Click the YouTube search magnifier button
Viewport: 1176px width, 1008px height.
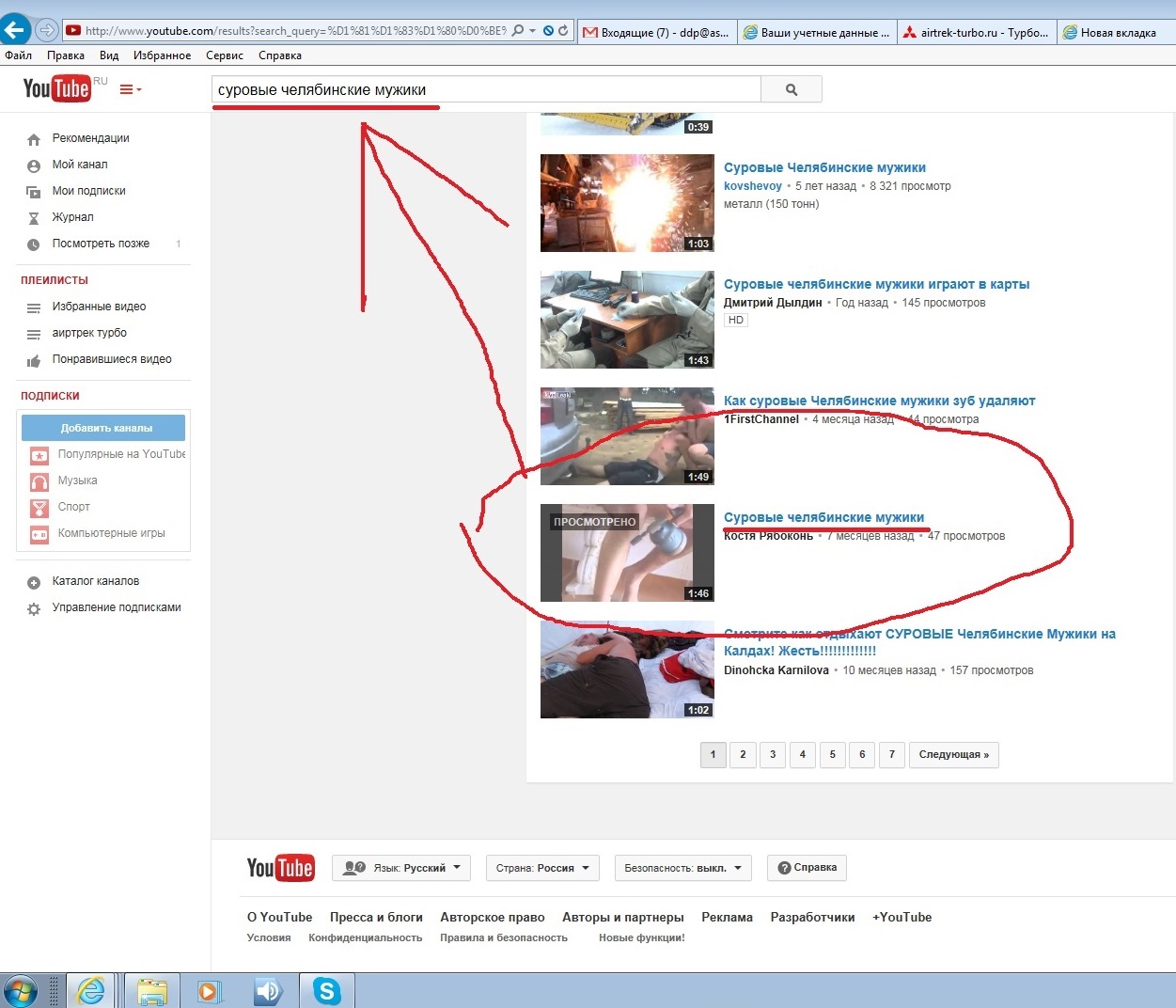click(x=791, y=89)
